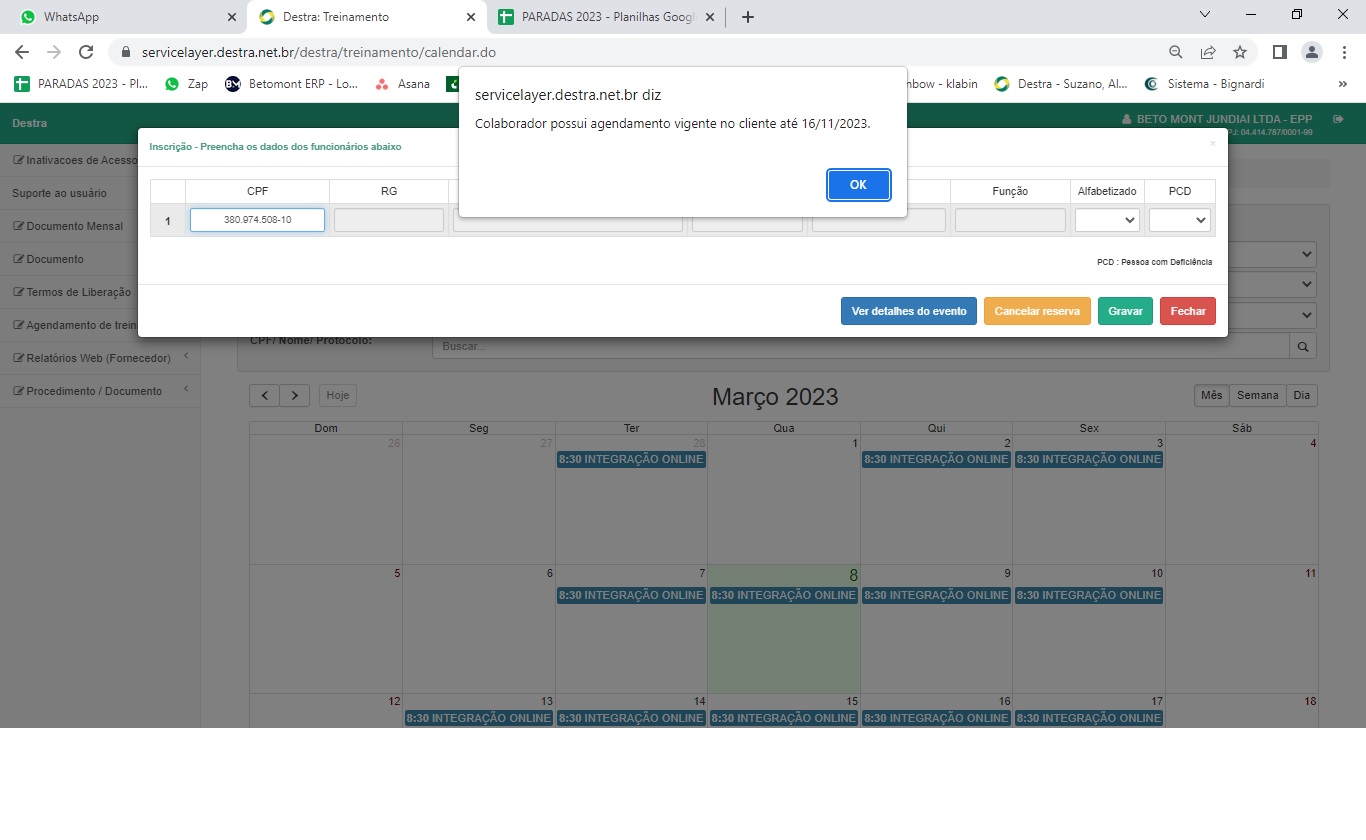The height and width of the screenshot is (840, 1366).
Task: Switch to PARADAS 2023 spreadsheet tab
Action: (600, 17)
